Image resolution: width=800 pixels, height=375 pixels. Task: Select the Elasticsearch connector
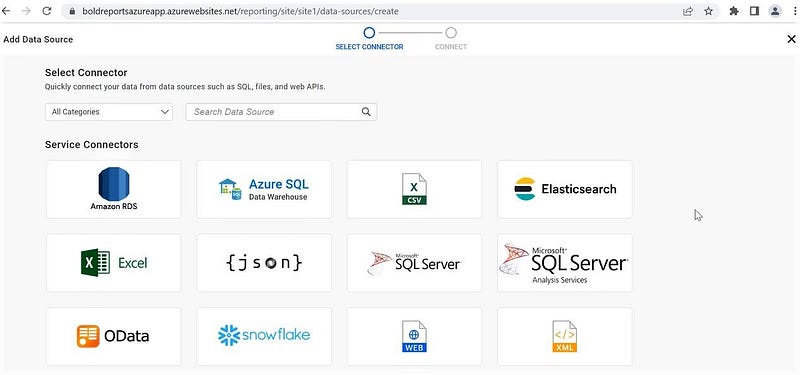565,189
